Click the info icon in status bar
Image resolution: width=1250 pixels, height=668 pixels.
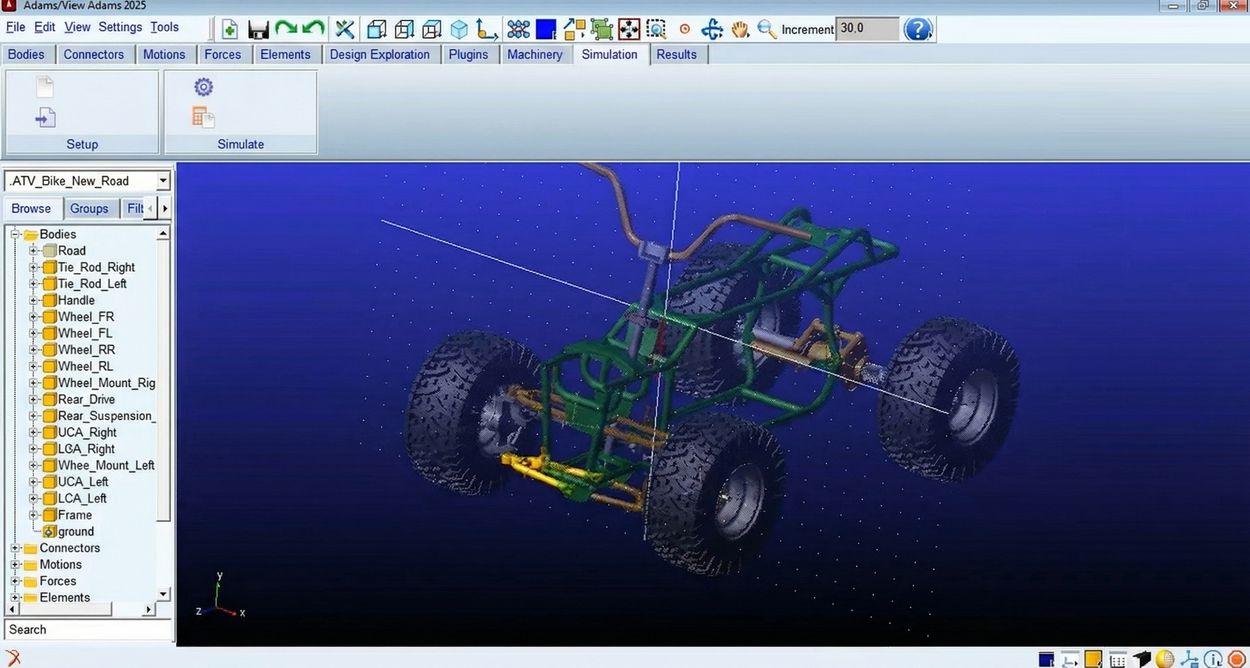[x=1213, y=659]
